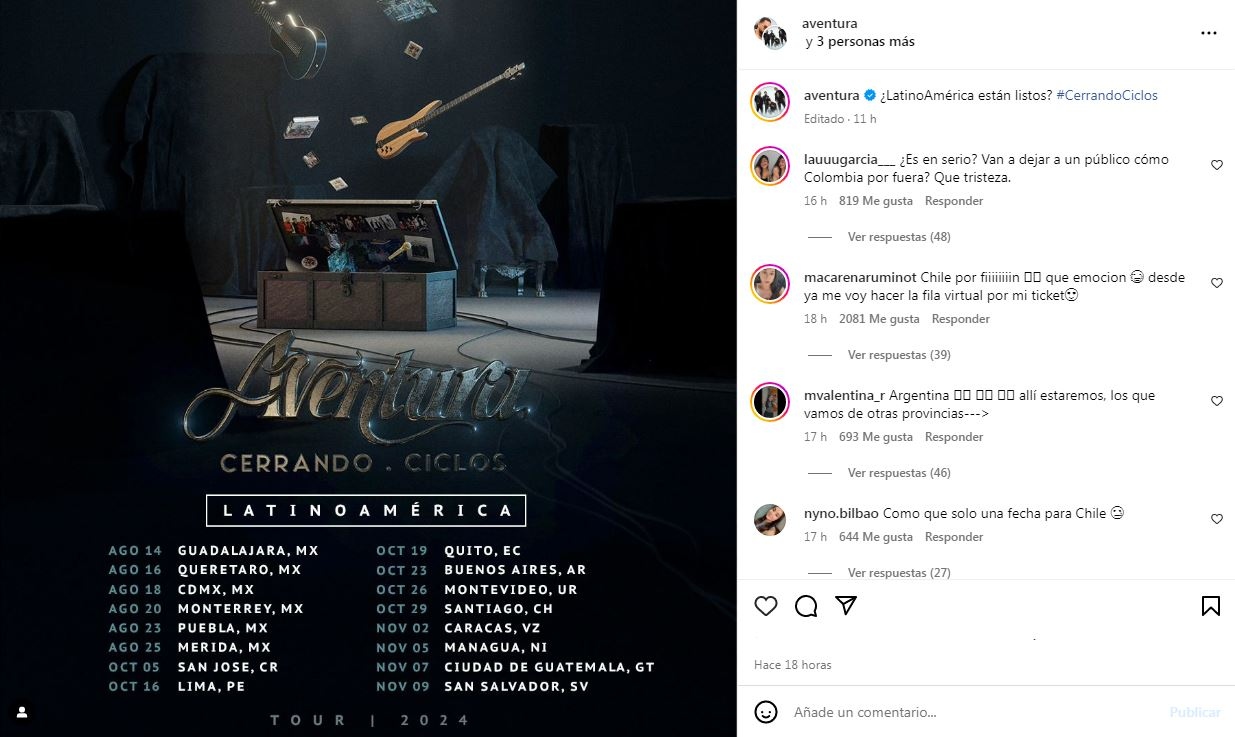Like the post with the heart icon
1235x737 pixels.
coord(766,606)
